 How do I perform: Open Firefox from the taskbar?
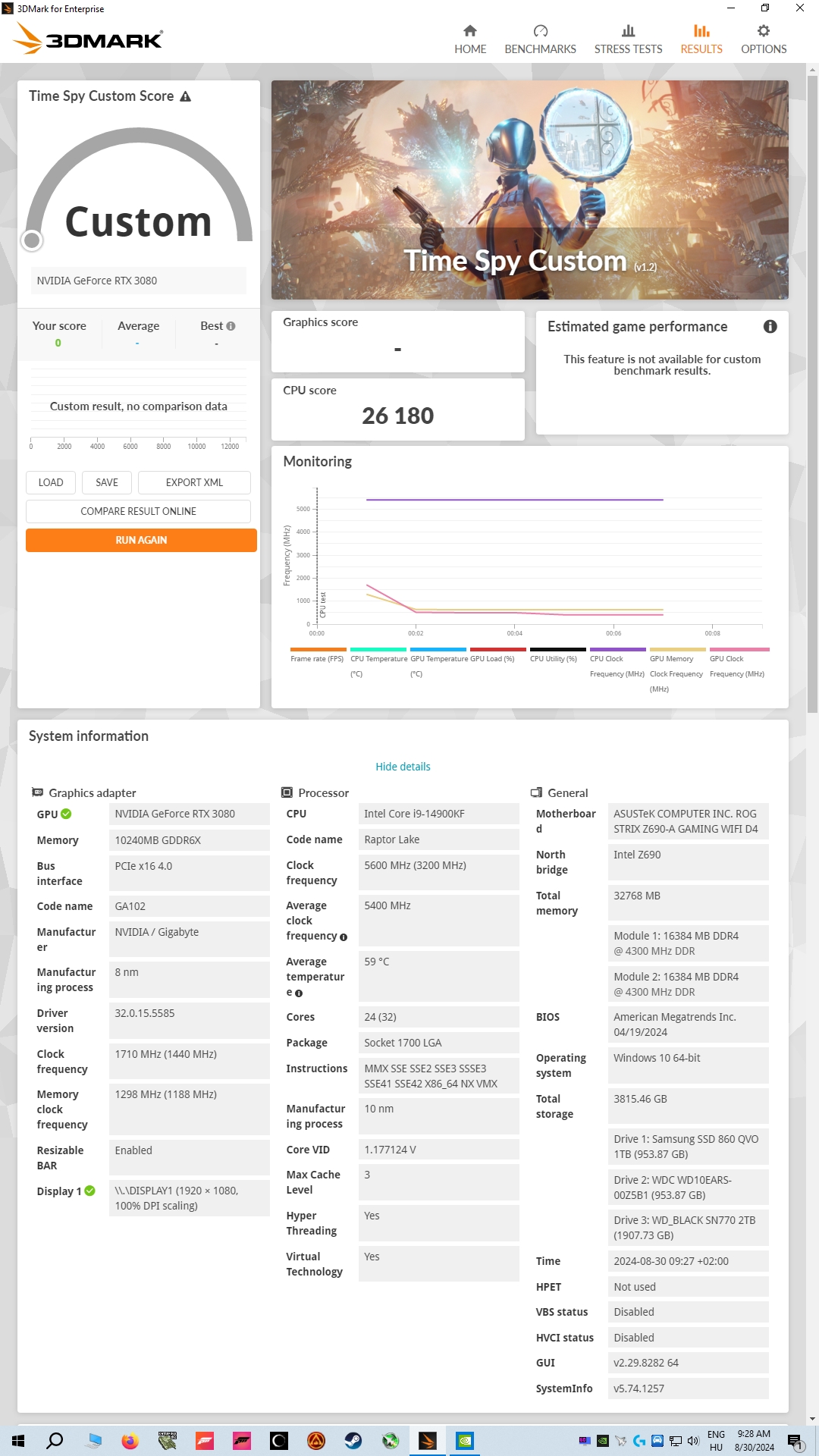(130, 1441)
